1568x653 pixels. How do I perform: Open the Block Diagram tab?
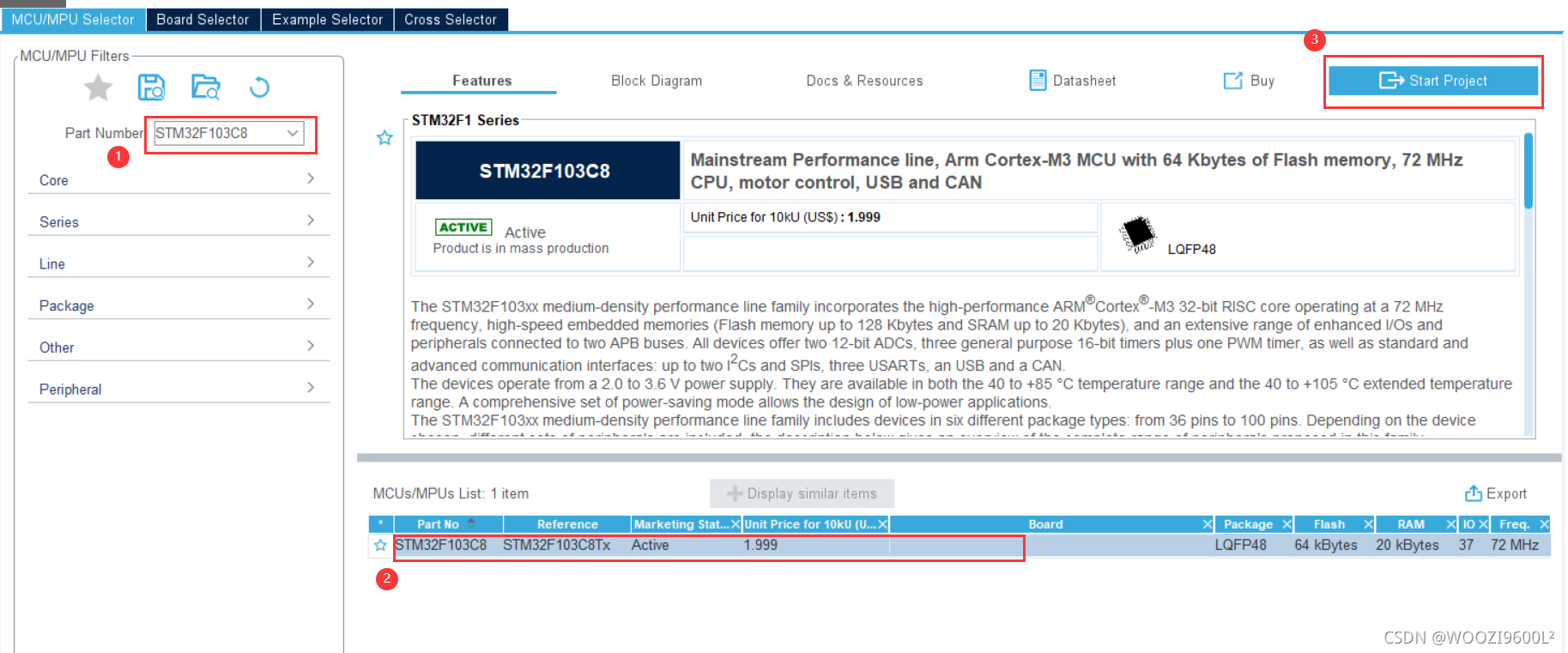(x=657, y=81)
